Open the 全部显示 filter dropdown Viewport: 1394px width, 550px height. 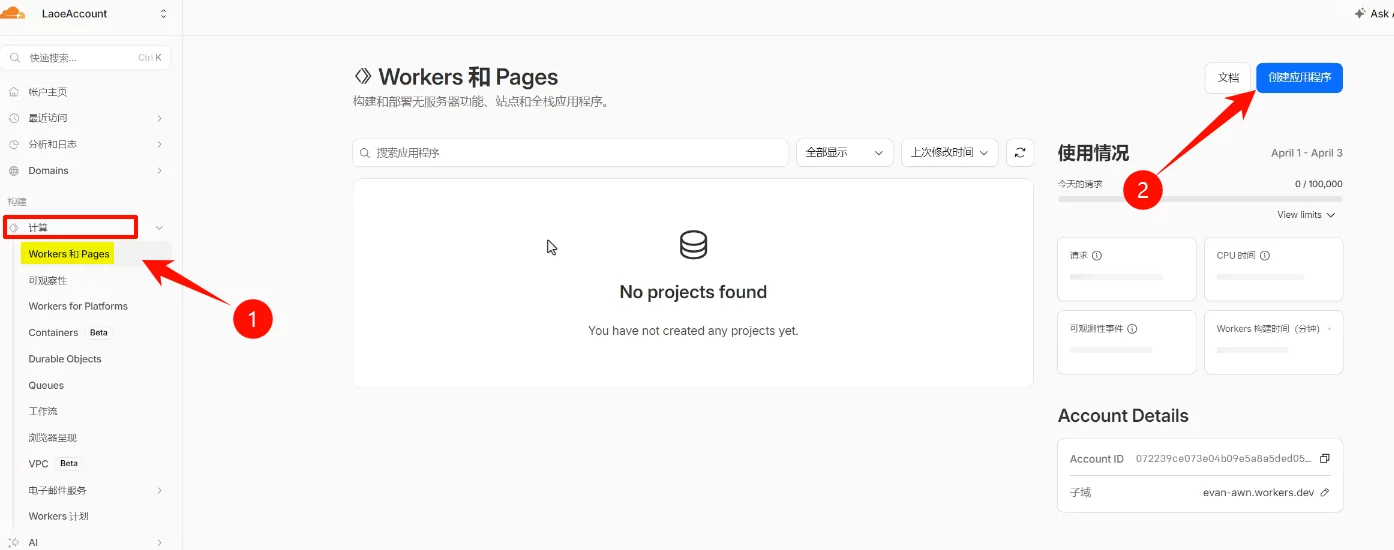844,152
